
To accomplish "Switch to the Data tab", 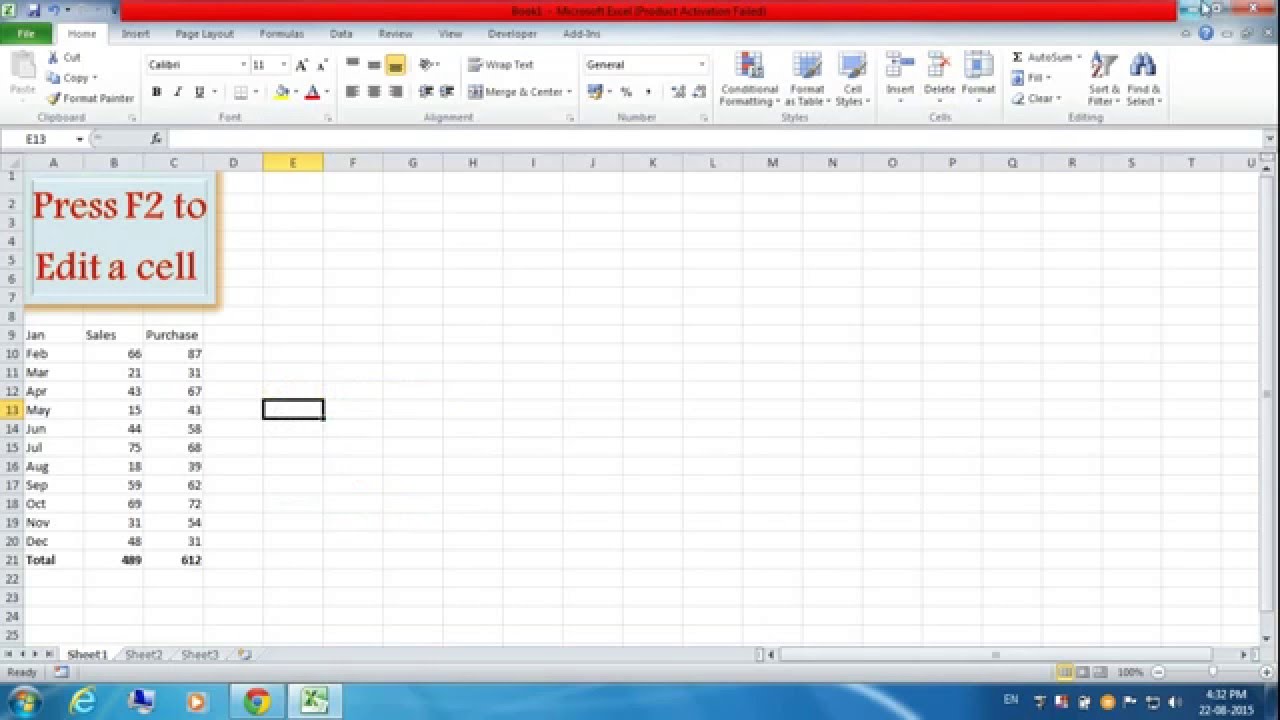I will [x=341, y=34].
